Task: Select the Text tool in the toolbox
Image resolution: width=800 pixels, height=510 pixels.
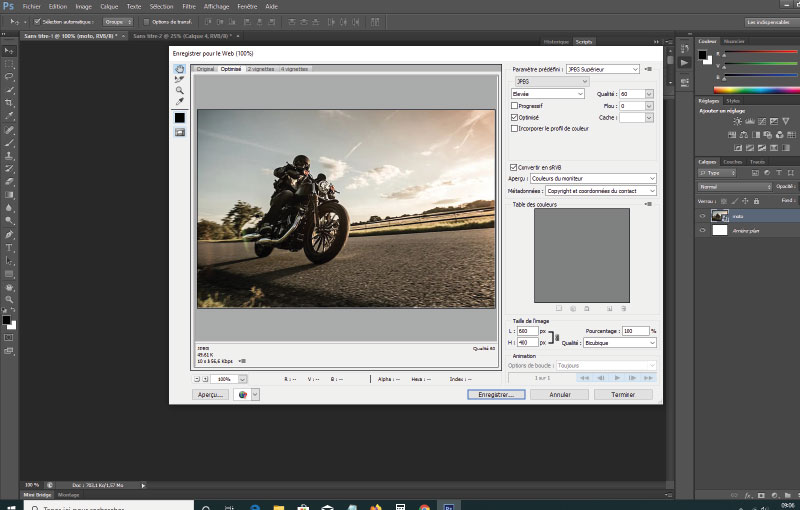Action: click(10, 247)
